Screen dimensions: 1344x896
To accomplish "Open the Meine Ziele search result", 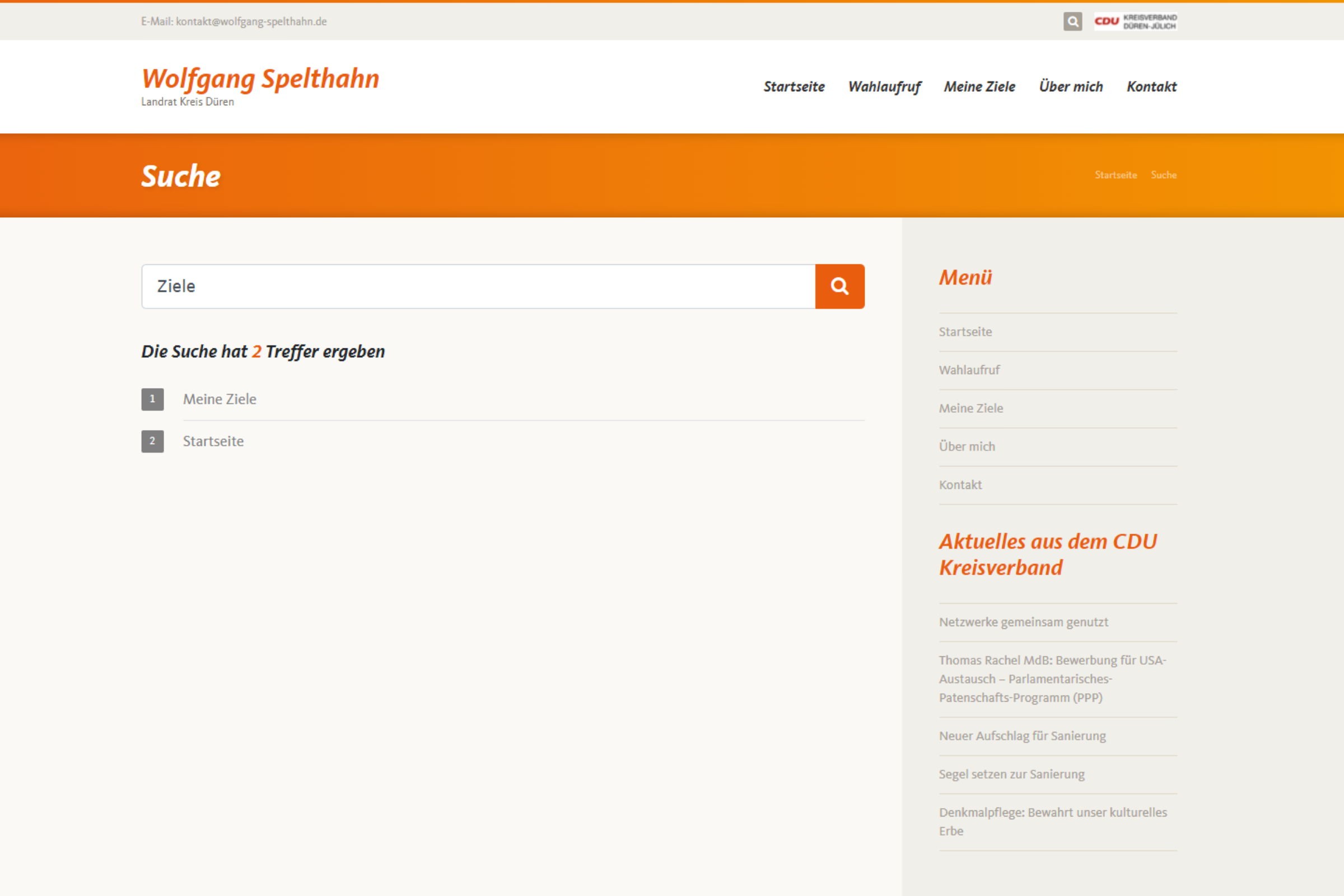I will [x=220, y=399].
